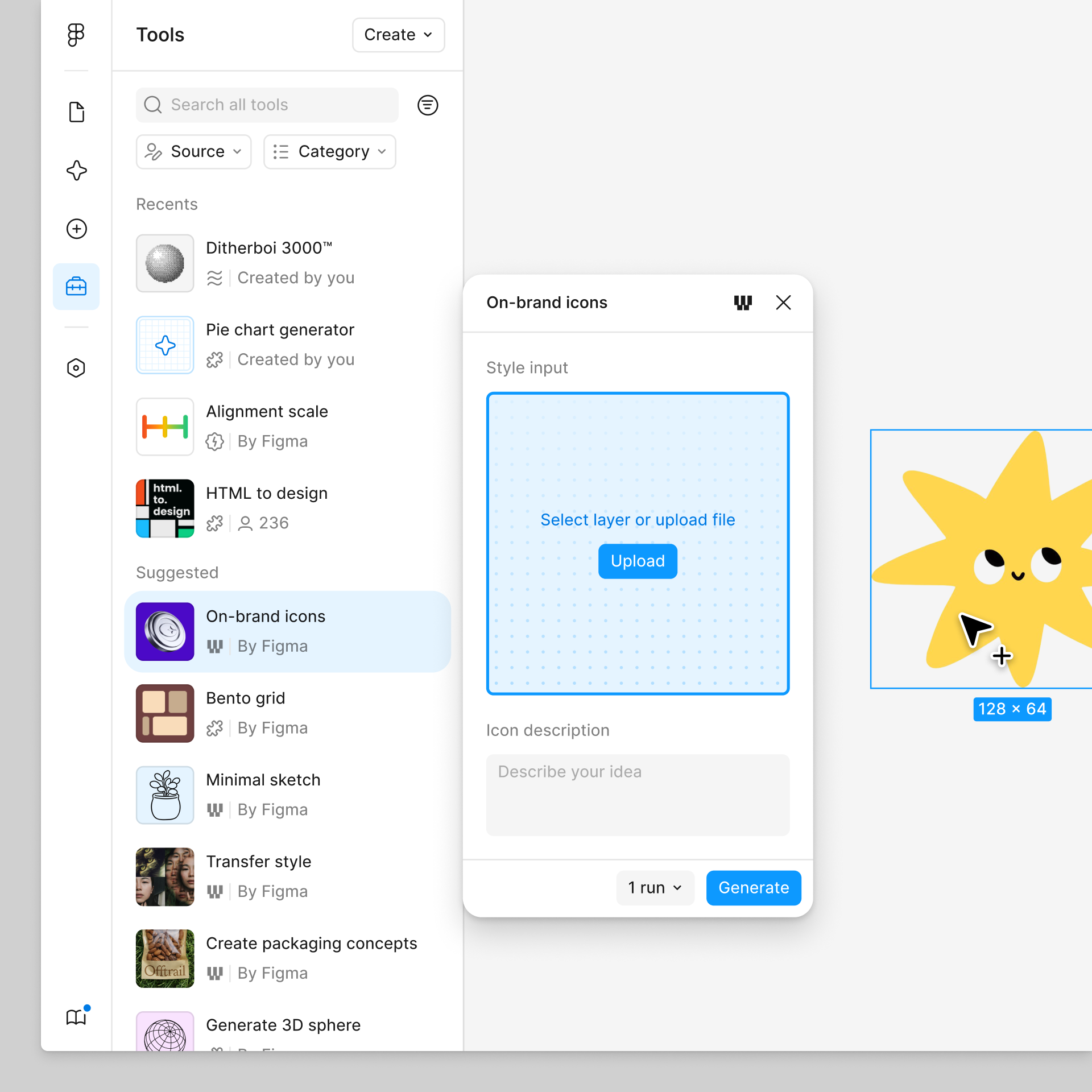Click the Upload button
The height and width of the screenshot is (1092, 1092).
(x=638, y=561)
